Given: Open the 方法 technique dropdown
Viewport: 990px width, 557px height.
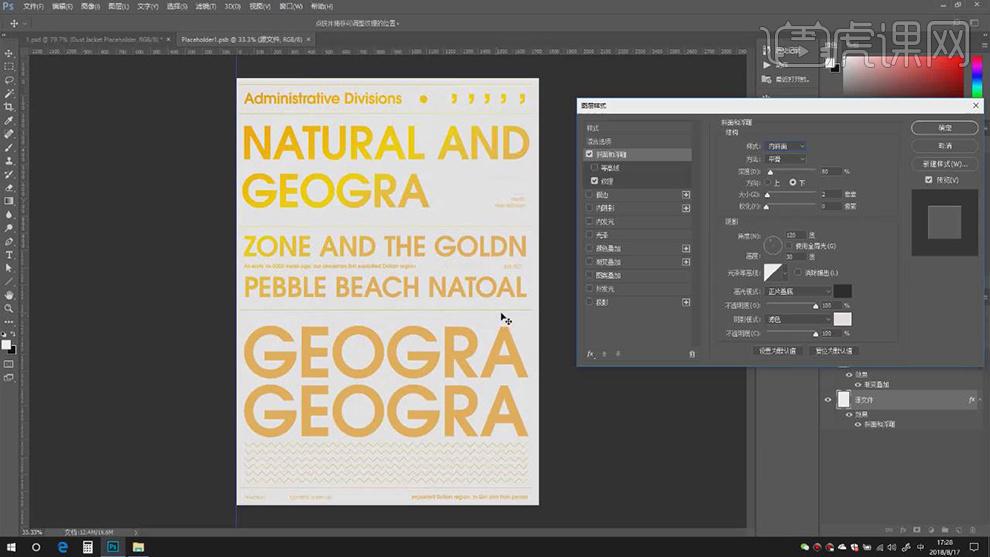Looking at the screenshot, I should [x=786, y=159].
